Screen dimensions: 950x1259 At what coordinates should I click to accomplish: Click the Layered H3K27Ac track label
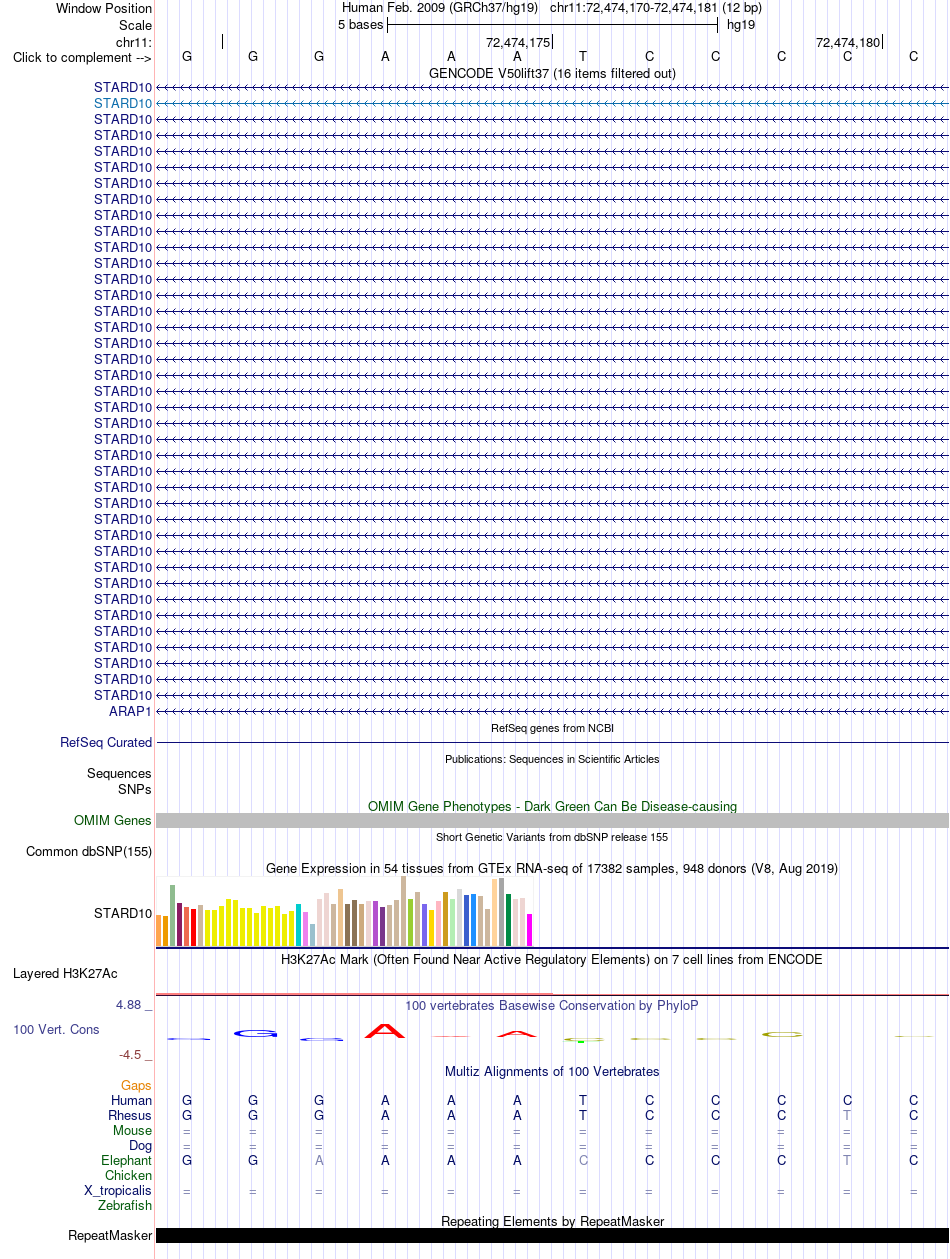[x=65, y=973]
